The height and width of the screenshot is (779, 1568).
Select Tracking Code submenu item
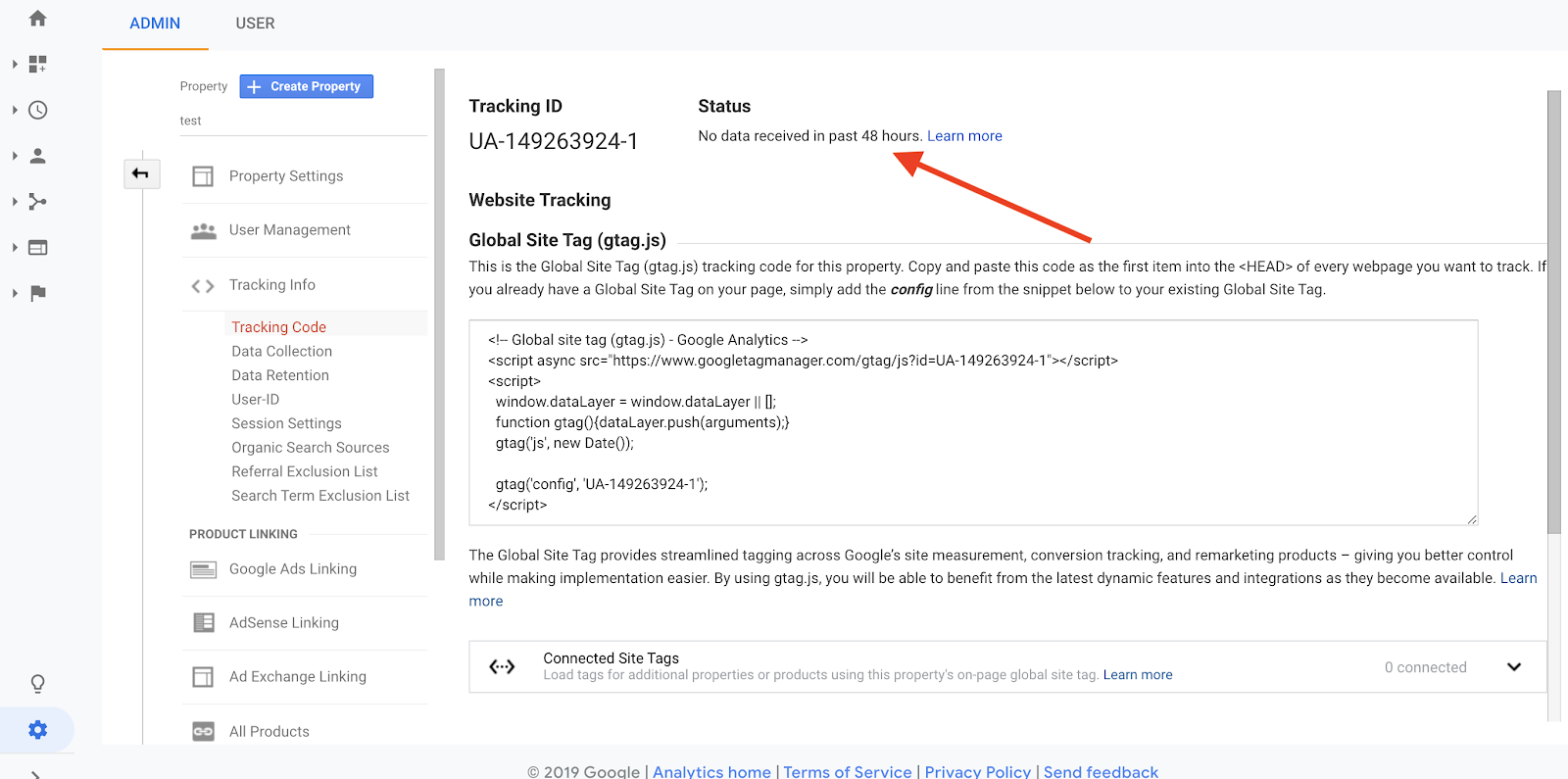[x=279, y=327]
